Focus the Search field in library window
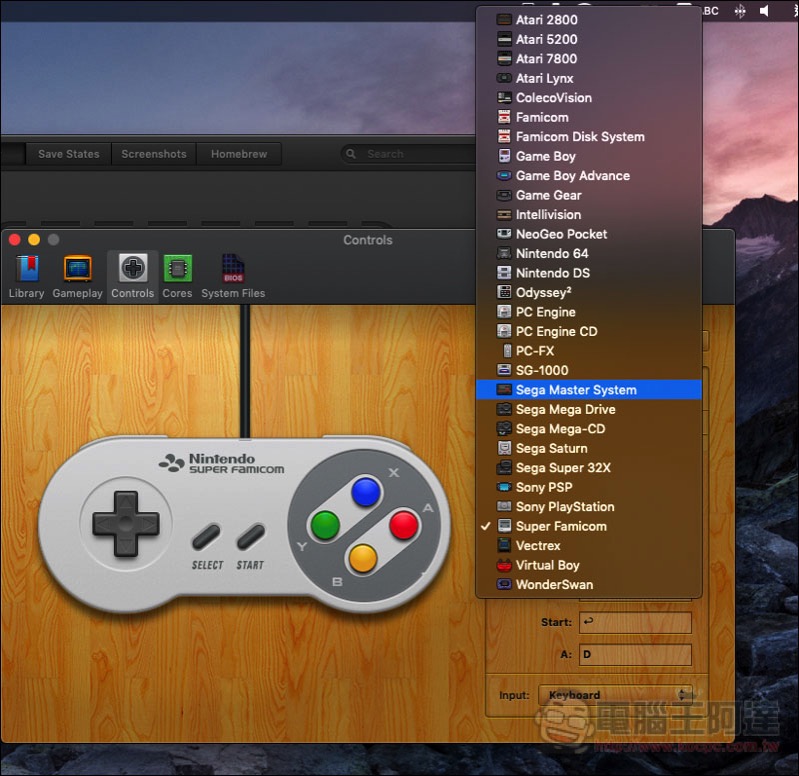Viewport: 799px width, 776px height. tap(408, 154)
